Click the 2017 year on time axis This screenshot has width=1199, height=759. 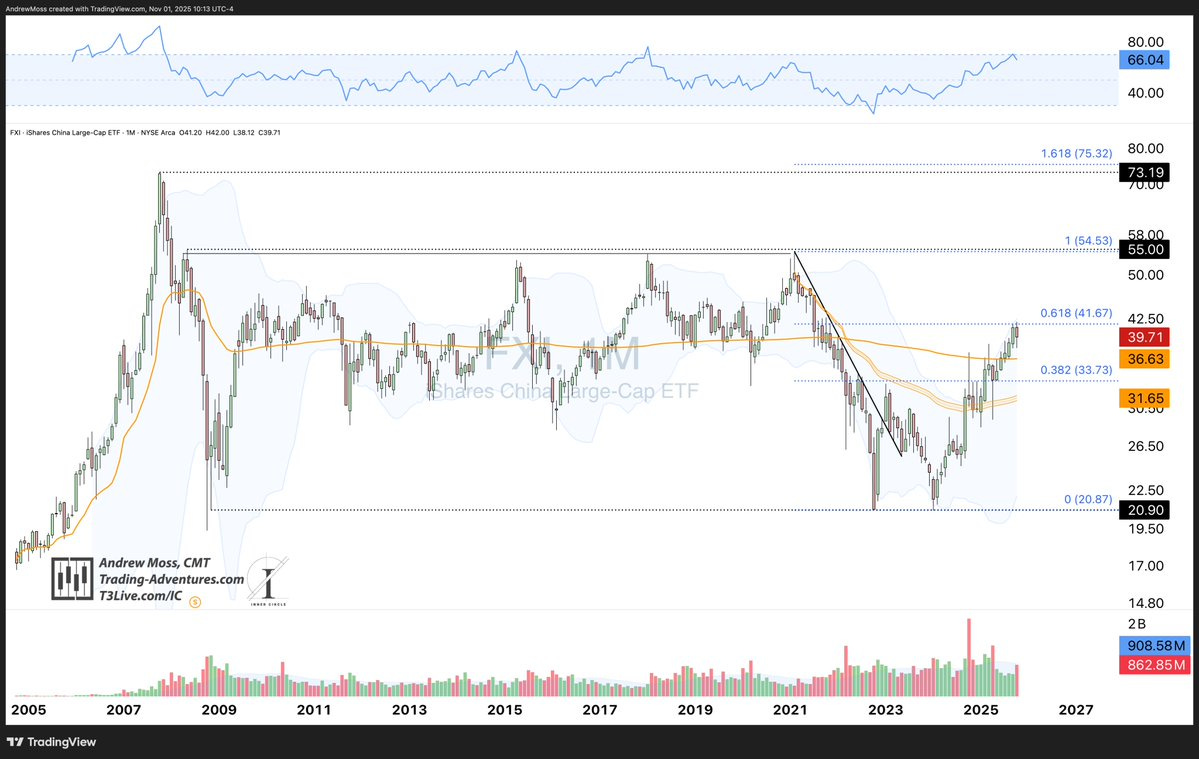point(600,710)
